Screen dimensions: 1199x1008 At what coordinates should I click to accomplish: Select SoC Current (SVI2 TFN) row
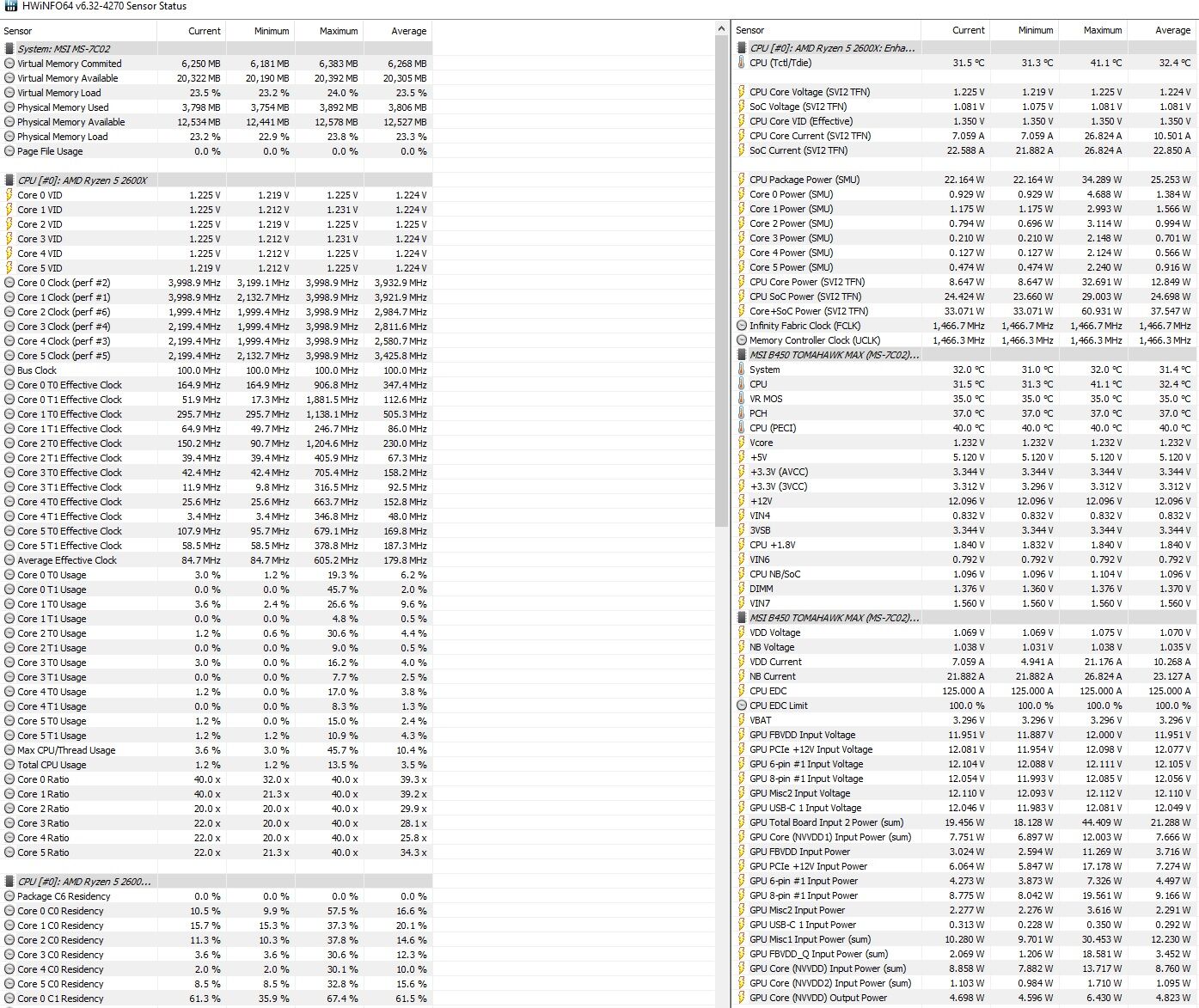point(964,150)
